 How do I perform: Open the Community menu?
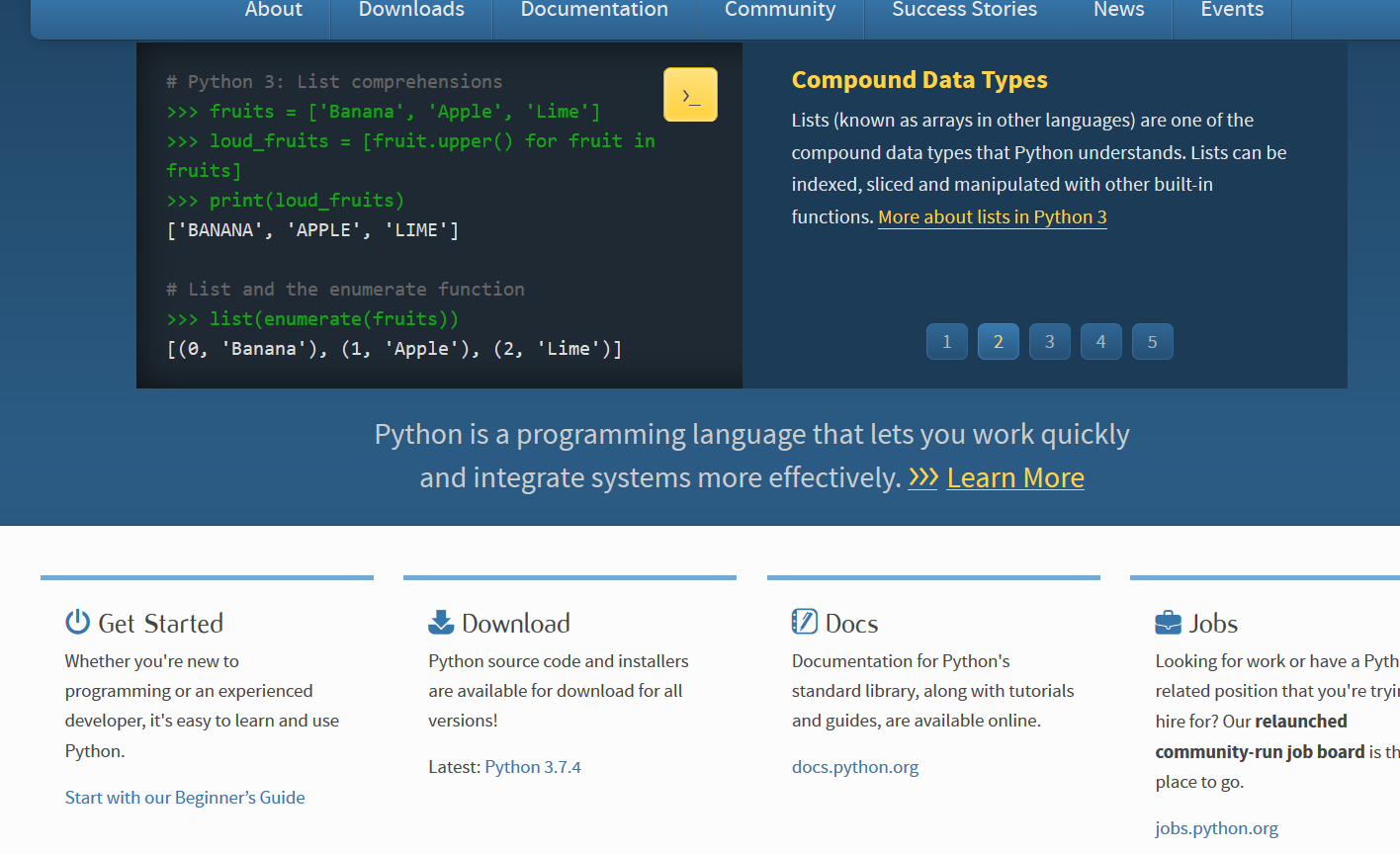780,10
